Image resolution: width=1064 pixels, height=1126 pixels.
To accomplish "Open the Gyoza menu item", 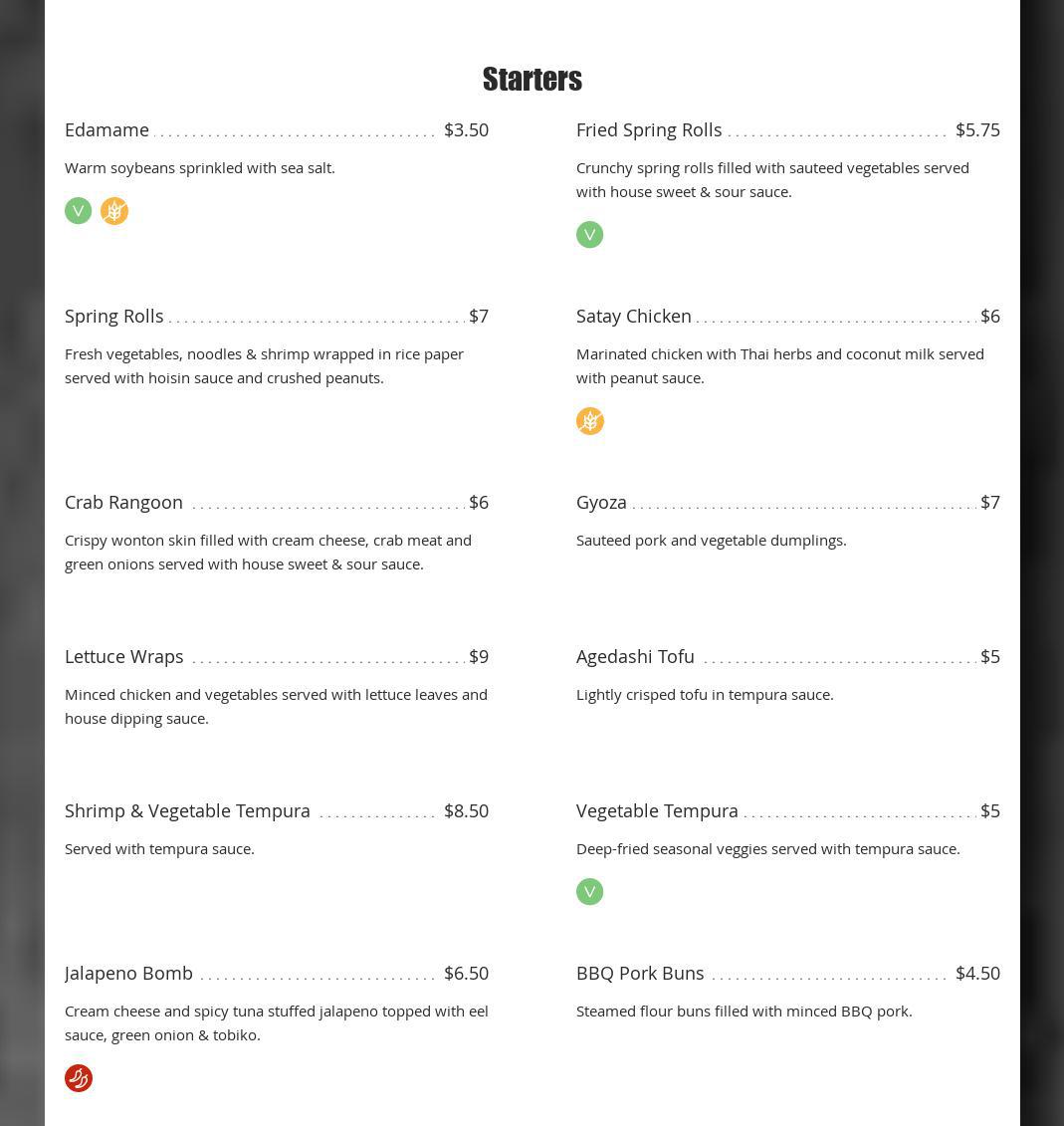I will tap(601, 503).
